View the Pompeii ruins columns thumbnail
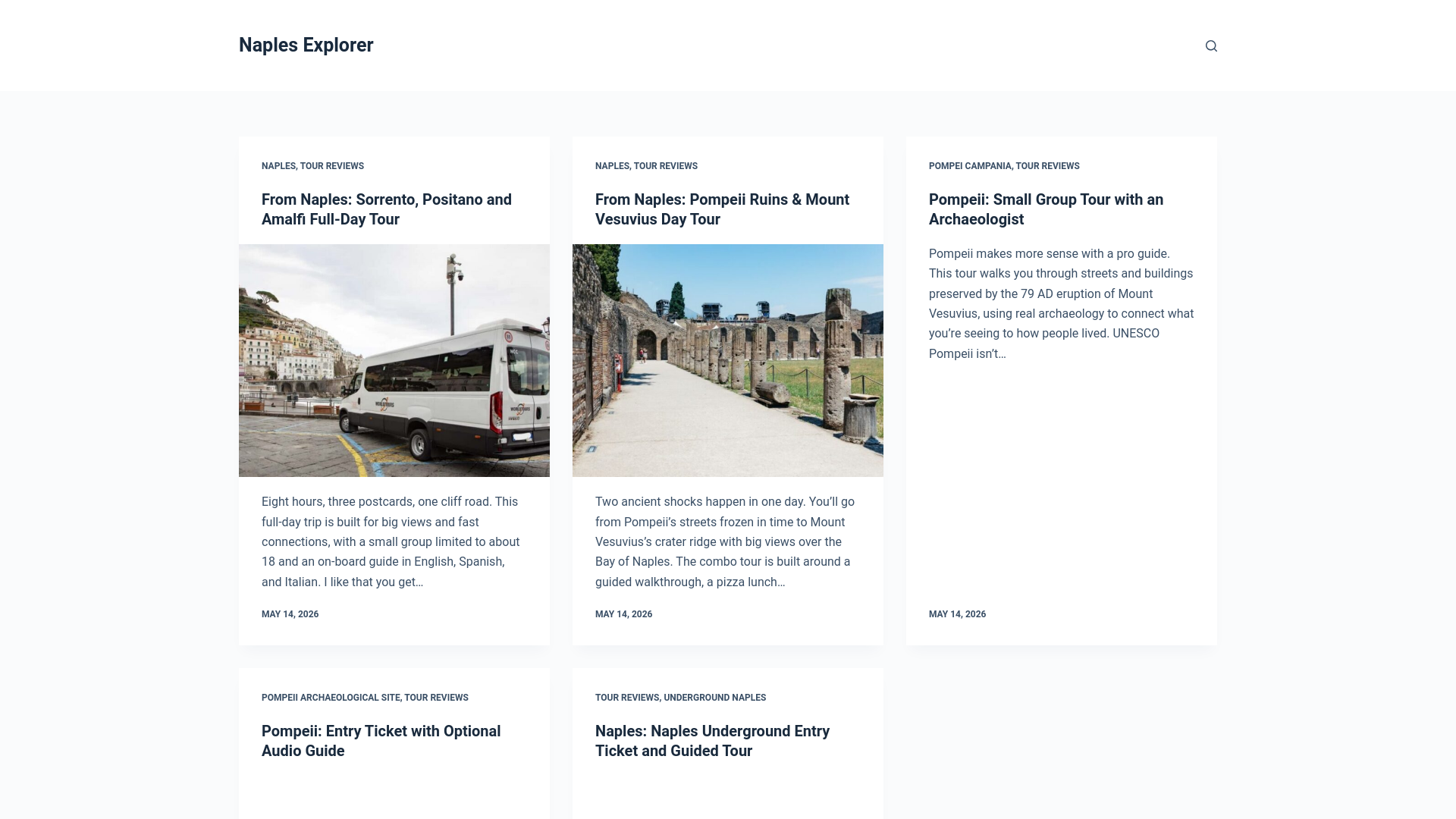The height and width of the screenshot is (819, 1456). point(728,360)
